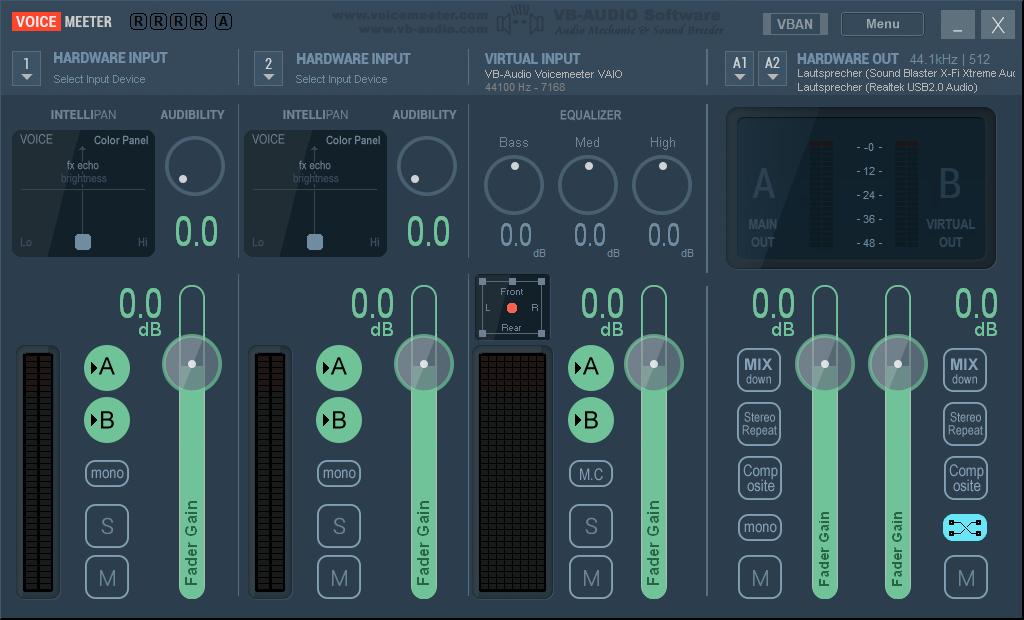Click Audibility knob of Hardware Input 1

click(195, 166)
